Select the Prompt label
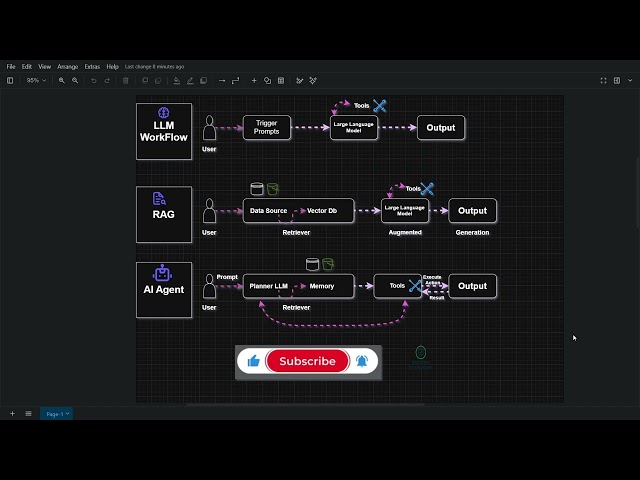 (x=227, y=277)
